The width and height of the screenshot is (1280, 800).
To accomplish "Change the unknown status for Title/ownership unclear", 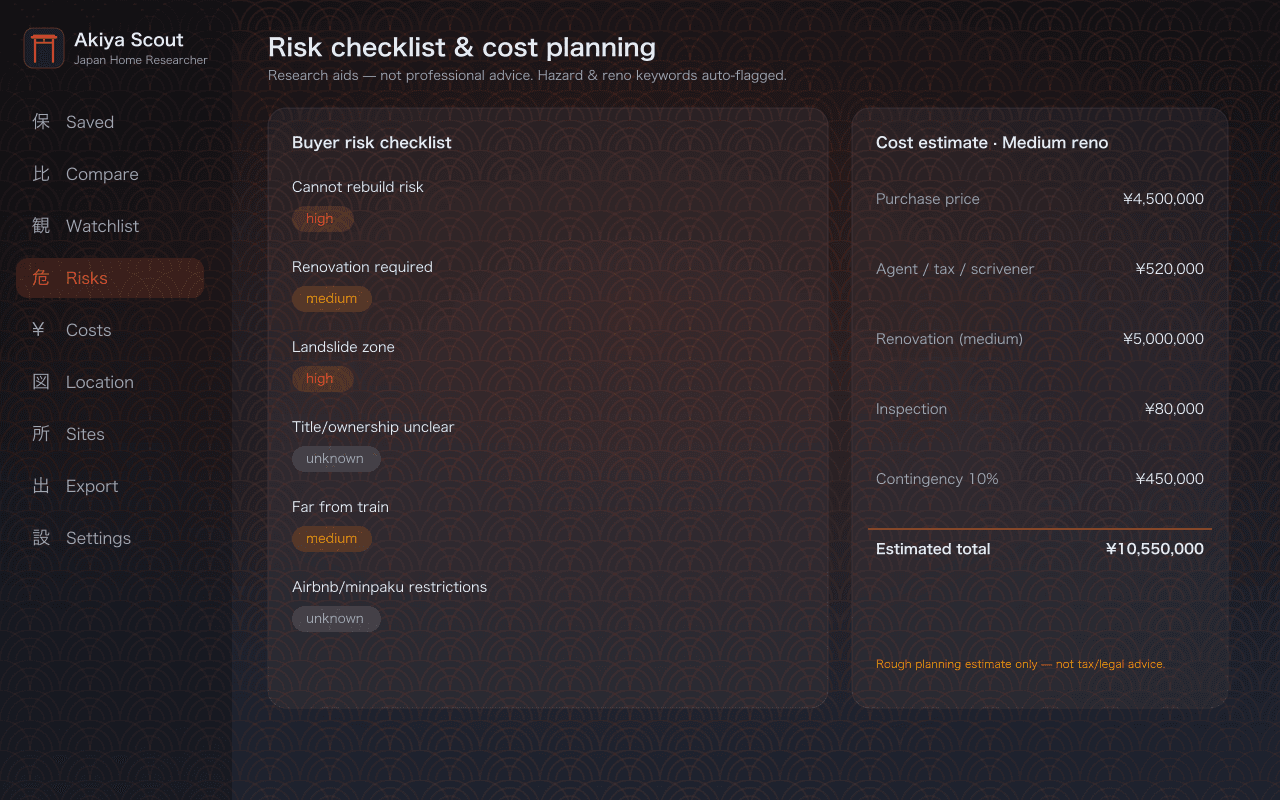I will (336, 459).
